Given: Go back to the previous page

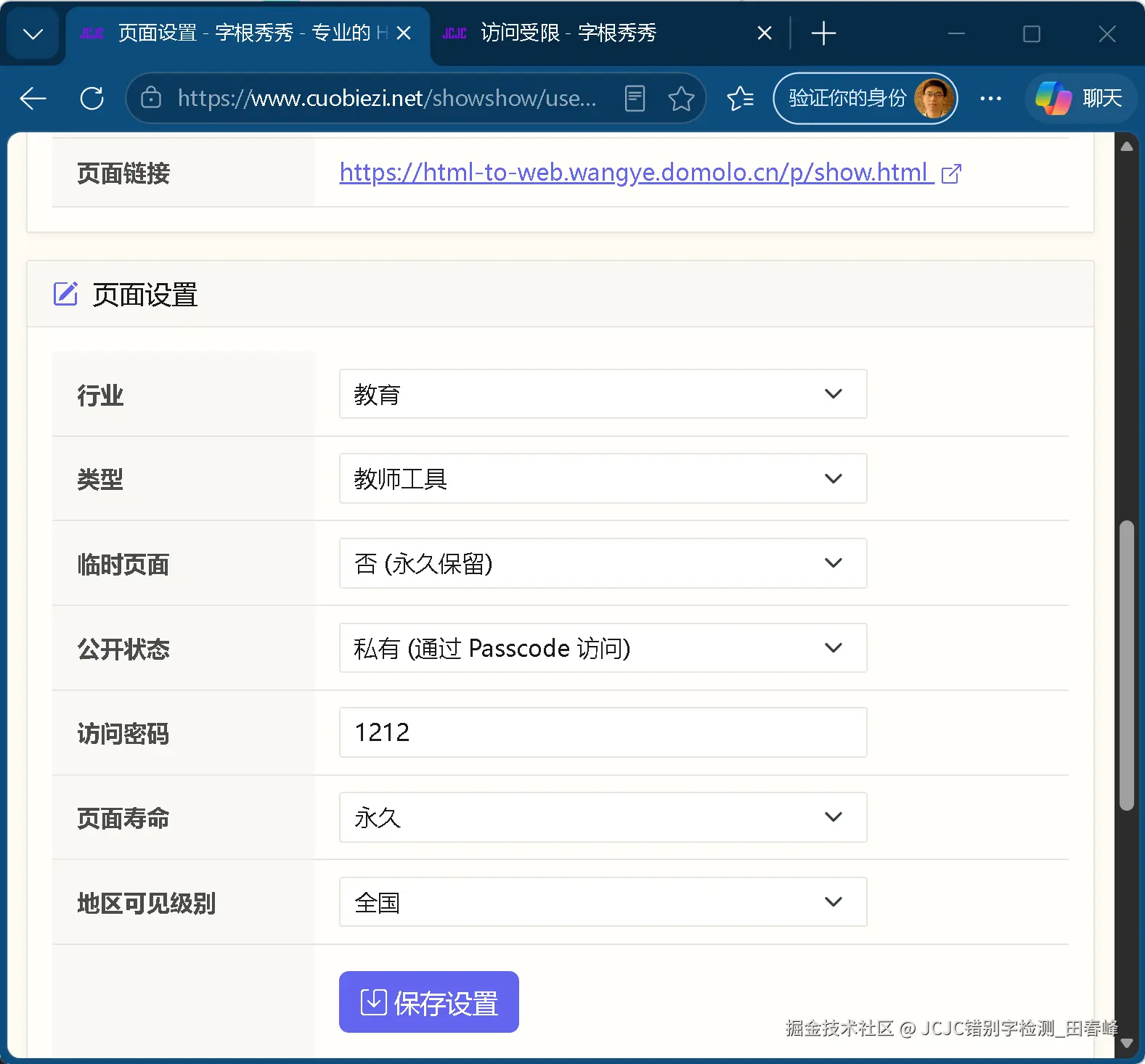Looking at the screenshot, I should pyautogui.click(x=33, y=98).
